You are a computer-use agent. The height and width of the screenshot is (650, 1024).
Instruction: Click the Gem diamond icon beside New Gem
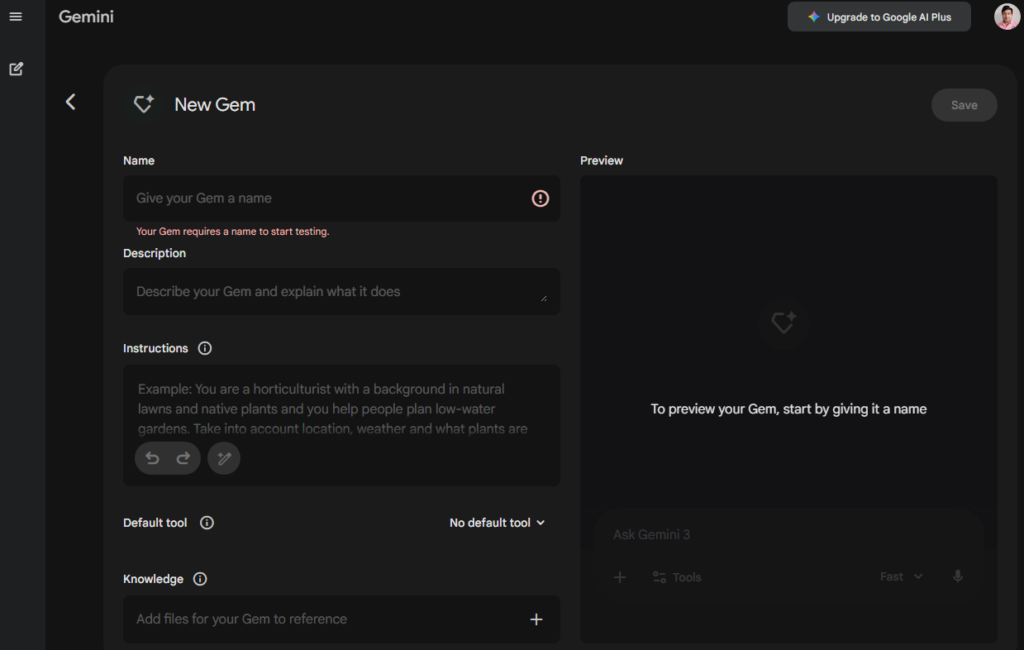click(x=143, y=103)
